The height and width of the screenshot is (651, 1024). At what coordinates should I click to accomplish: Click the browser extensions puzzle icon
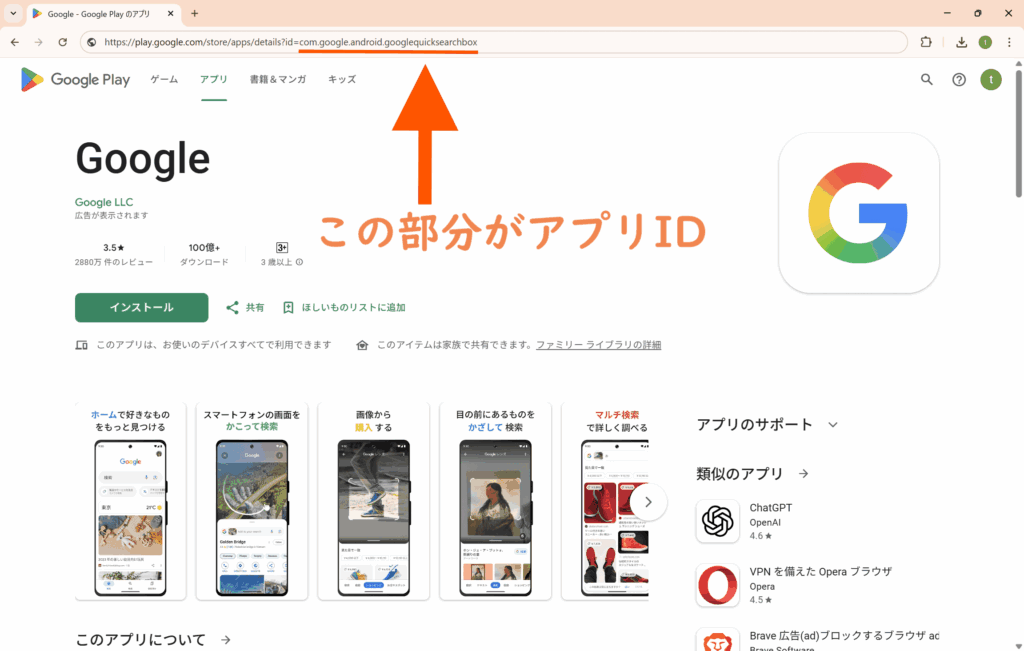click(x=926, y=42)
